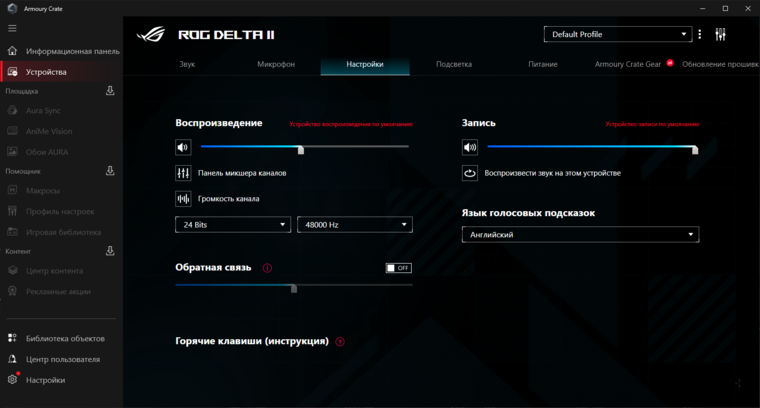Open Обои AURA wallpaper section
Screen dimensions: 760x408
62,152
